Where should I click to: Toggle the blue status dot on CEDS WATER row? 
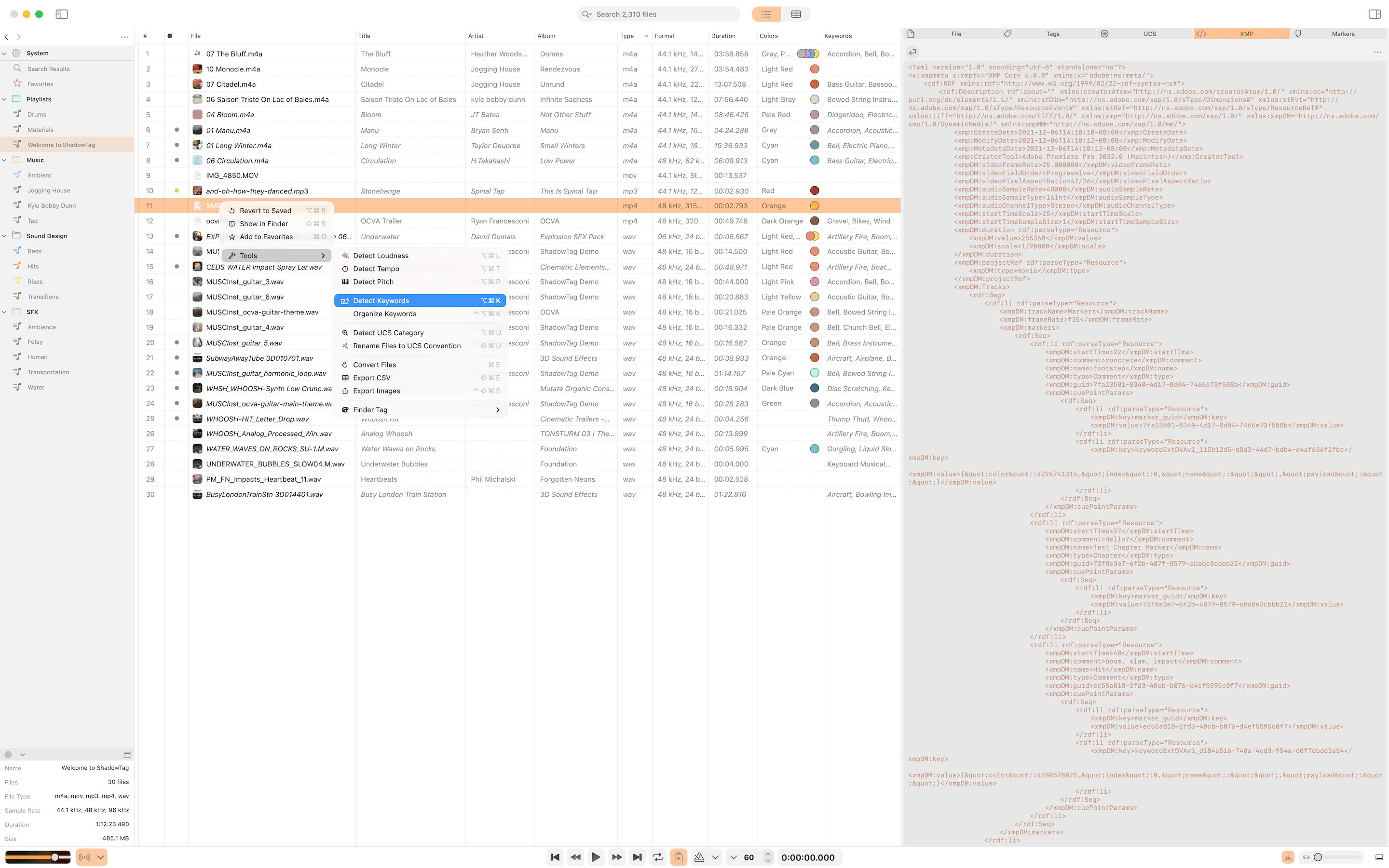click(x=177, y=266)
